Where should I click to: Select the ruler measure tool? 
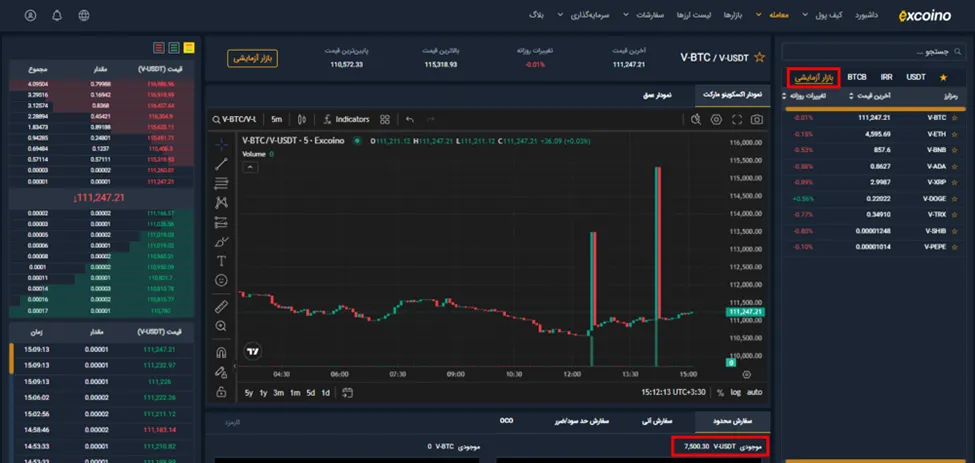pos(221,306)
